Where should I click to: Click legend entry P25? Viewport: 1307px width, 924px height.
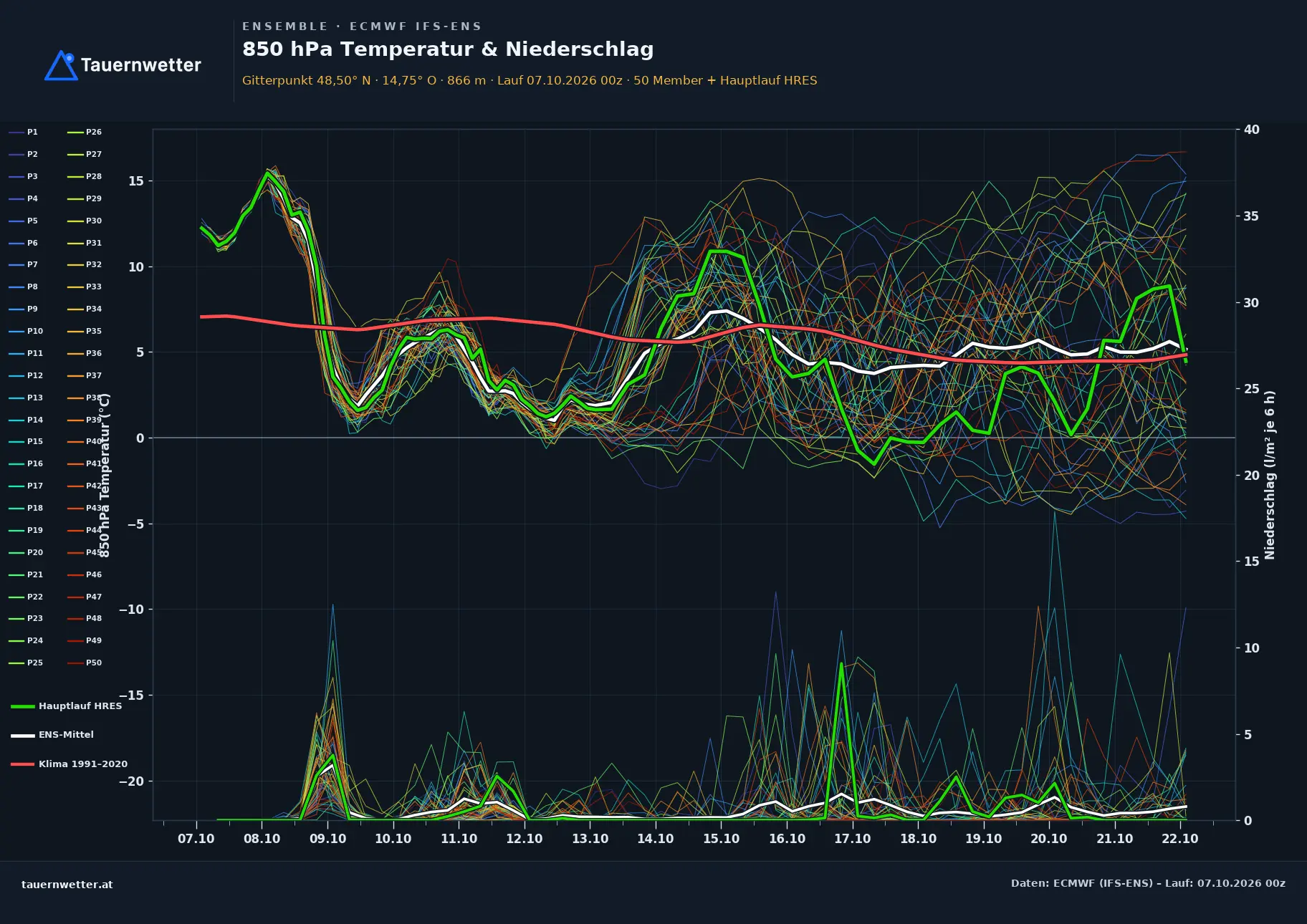(x=26, y=663)
